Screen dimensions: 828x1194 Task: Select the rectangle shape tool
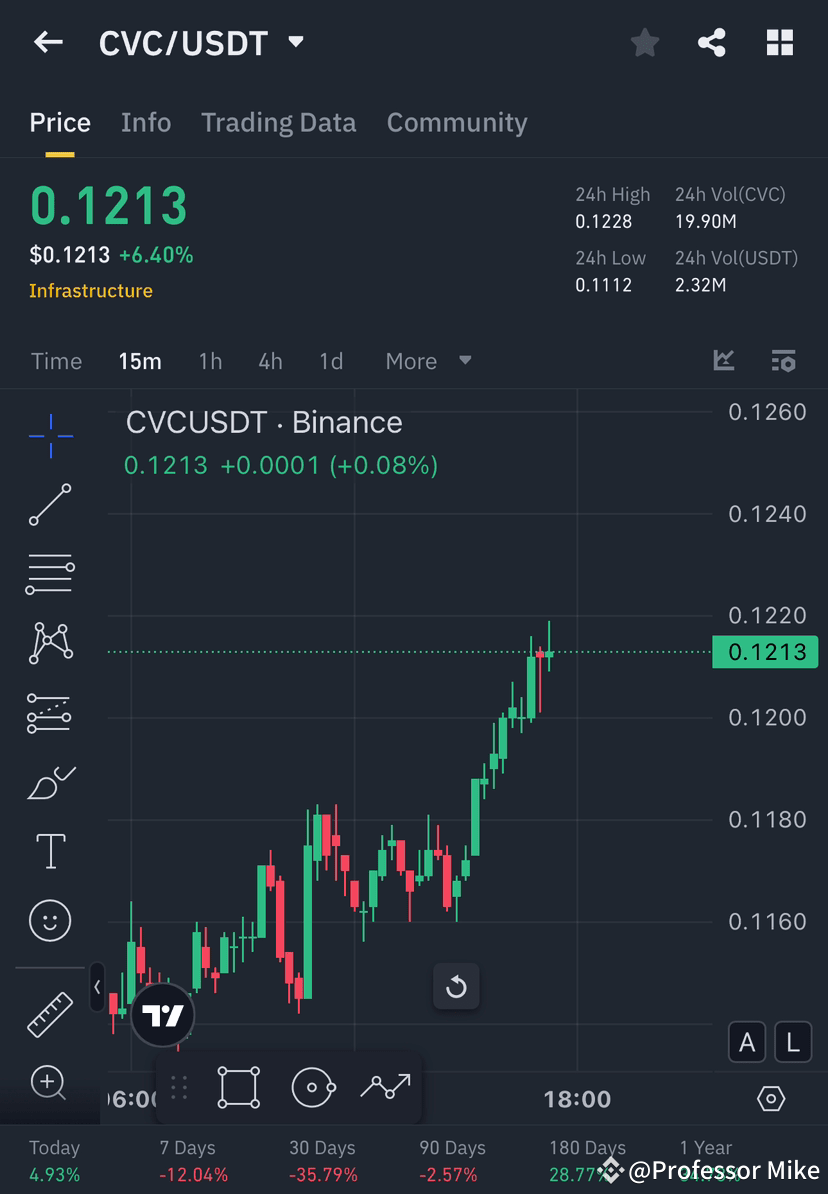tap(238, 1089)
